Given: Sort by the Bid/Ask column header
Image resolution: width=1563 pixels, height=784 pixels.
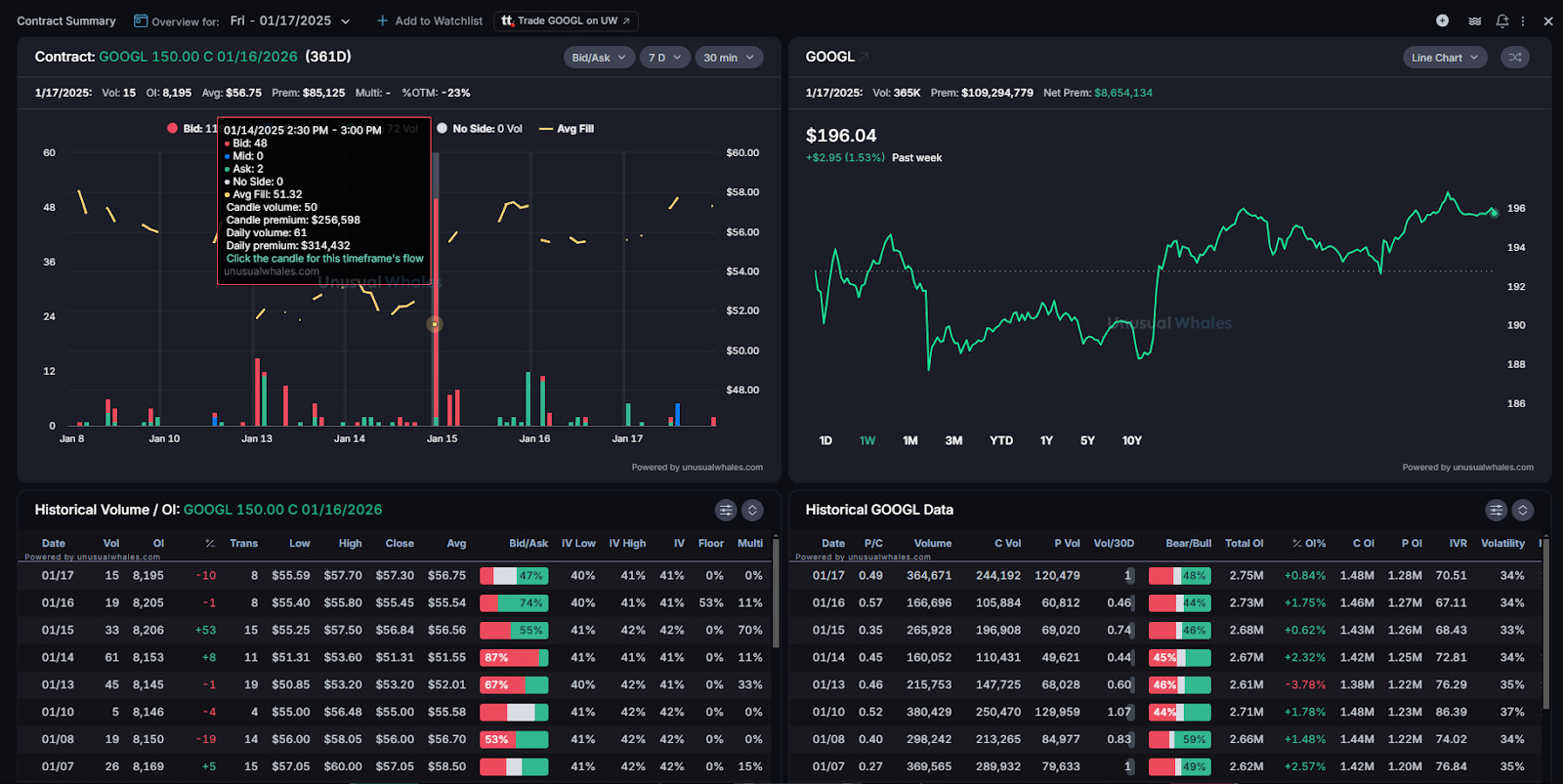Looking at the screenshot, I should coord(528,544).
